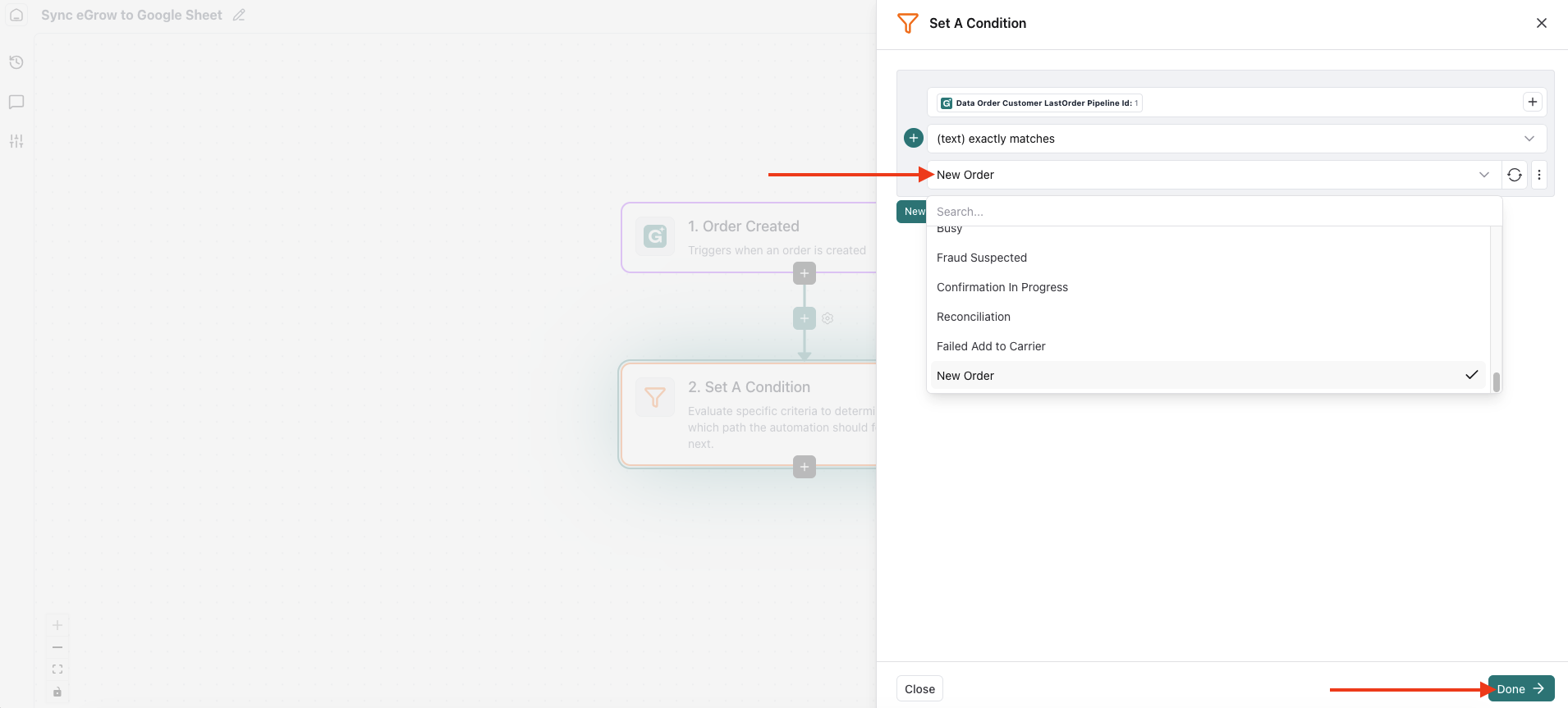Click the fit-to-screen canvas icon
This screenshot has width=1568, height=708.
[x=57, y=669]
